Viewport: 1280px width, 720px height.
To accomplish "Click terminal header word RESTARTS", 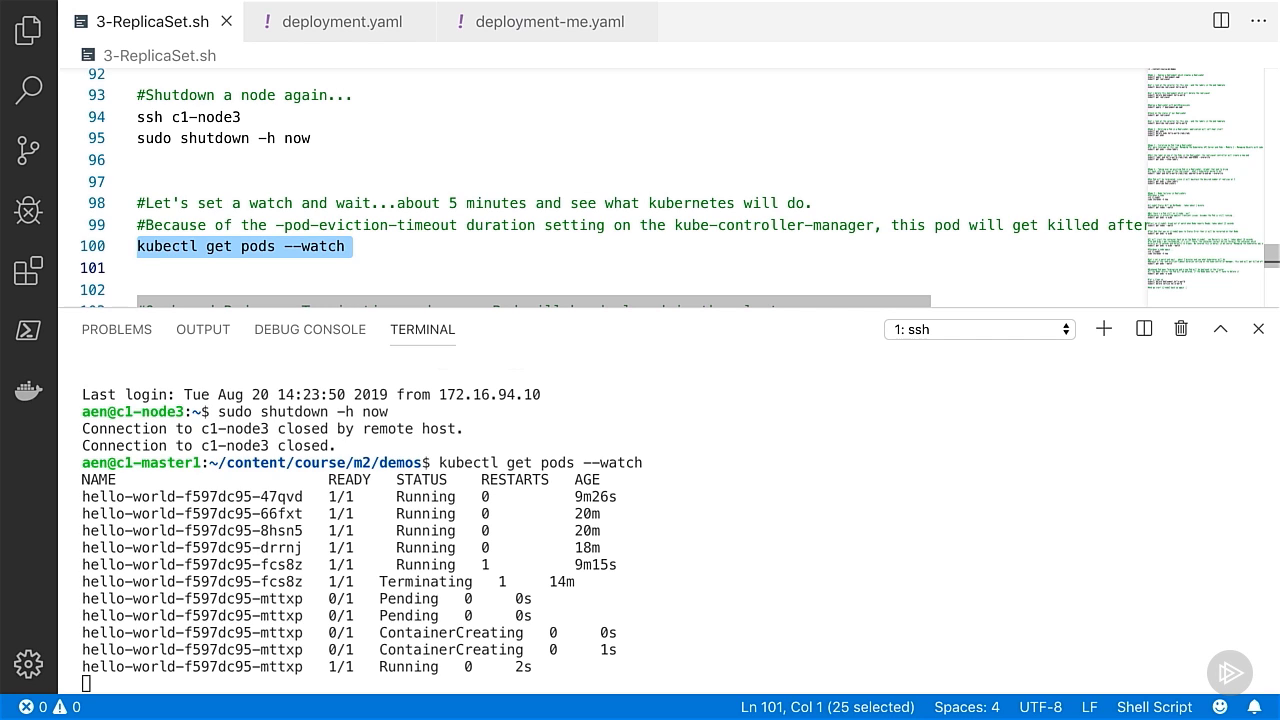I will 514,480.
